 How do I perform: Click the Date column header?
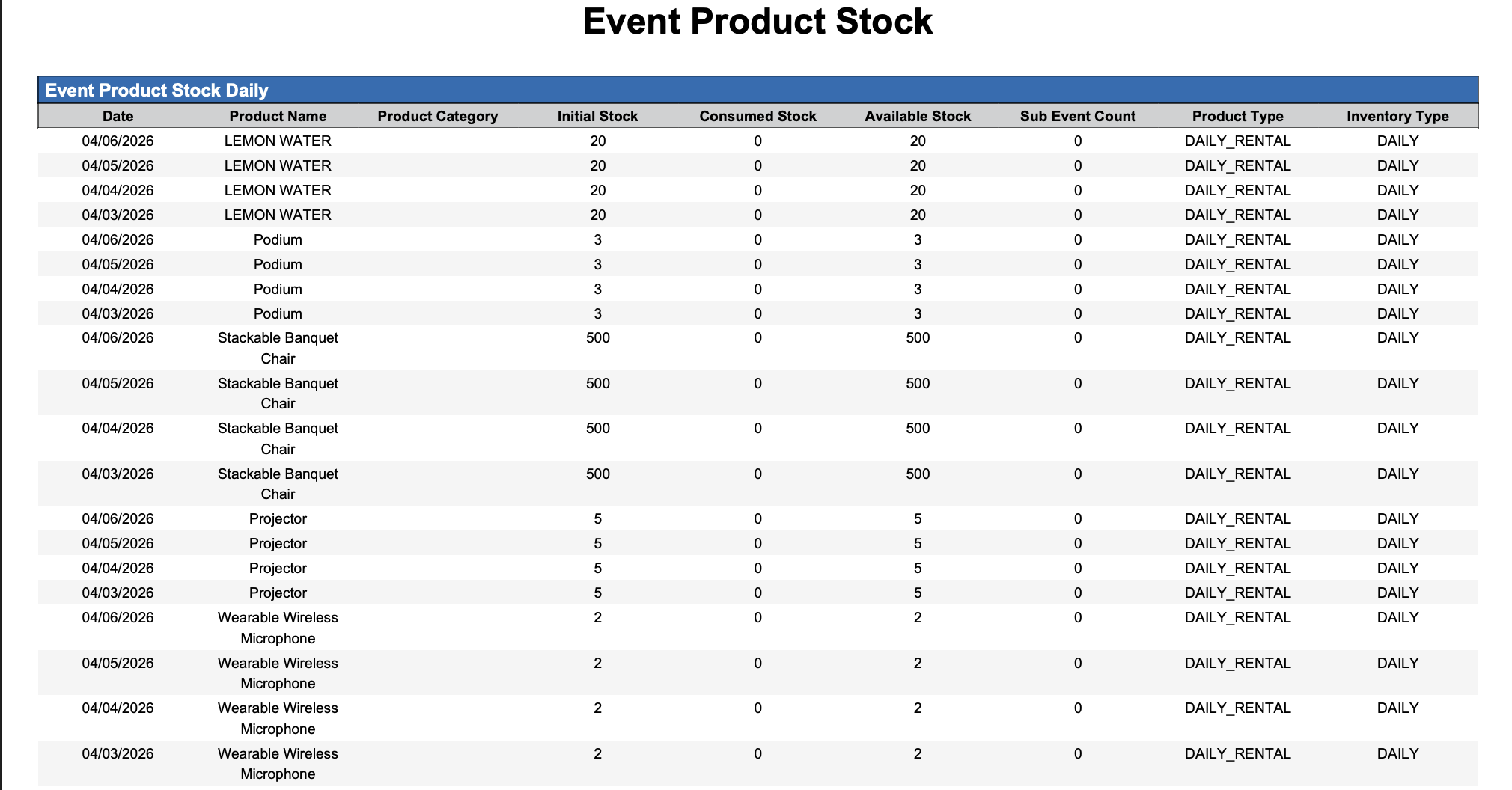pos(118,116)
